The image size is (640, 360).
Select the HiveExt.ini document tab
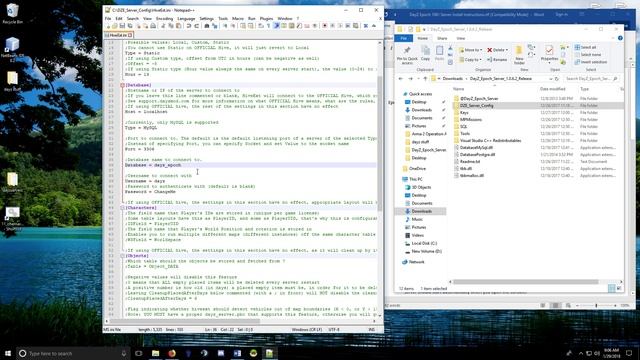coord(118,35)
